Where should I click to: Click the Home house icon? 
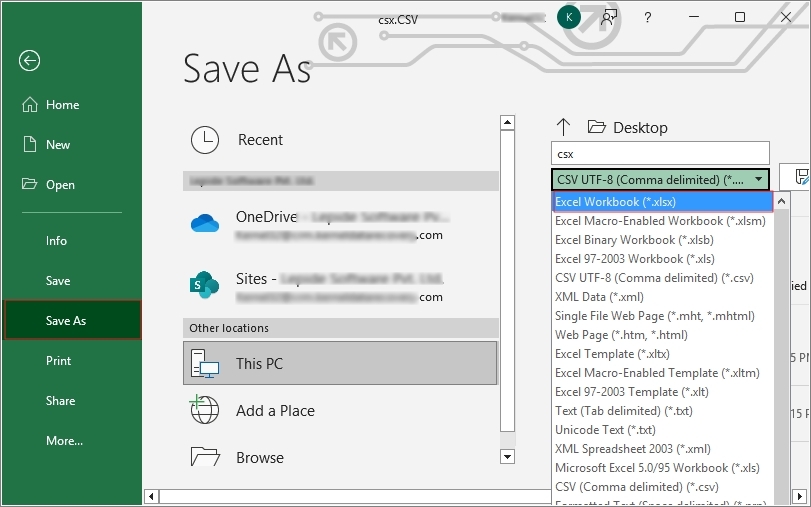pyautogui.click(x=29, y=105)
